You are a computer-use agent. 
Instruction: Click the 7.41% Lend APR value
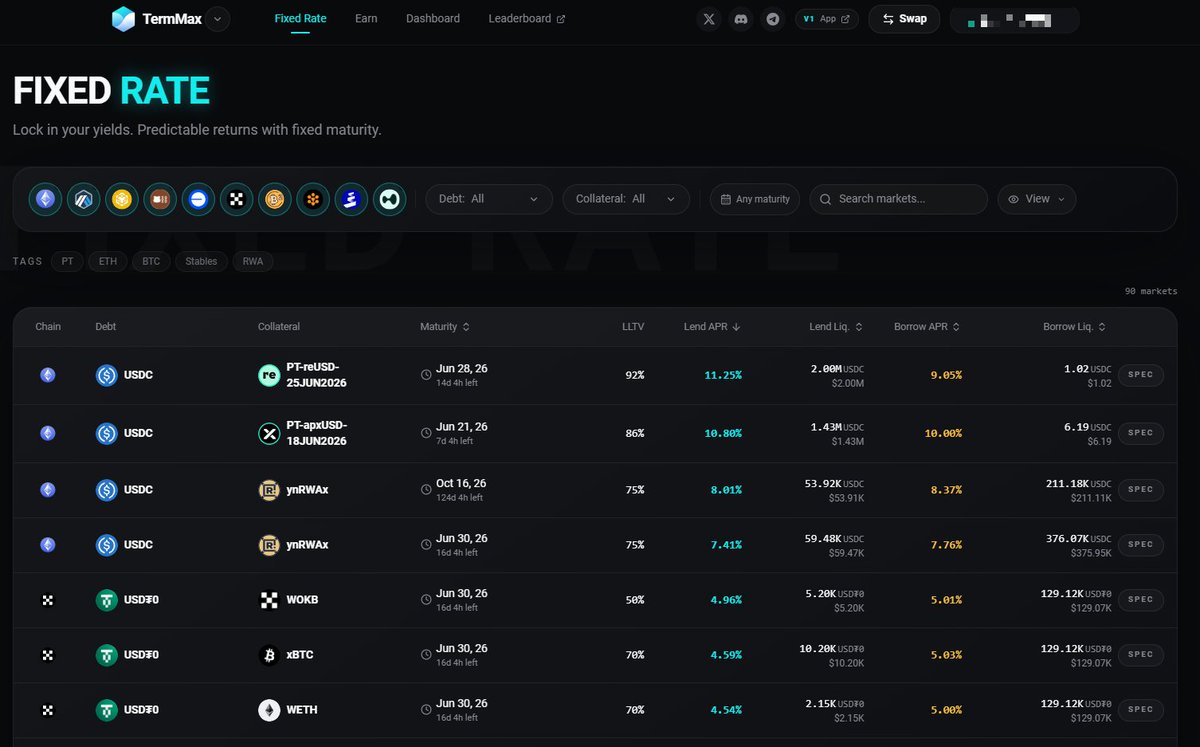[726, 545]
